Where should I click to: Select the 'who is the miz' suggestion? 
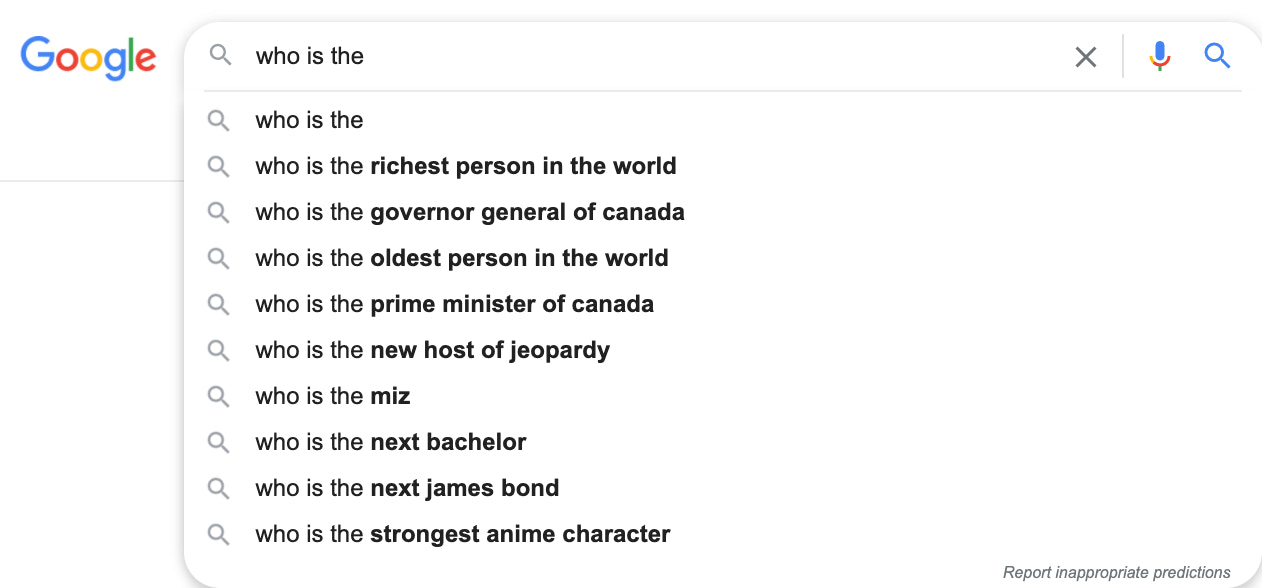(x=332, y=396)
